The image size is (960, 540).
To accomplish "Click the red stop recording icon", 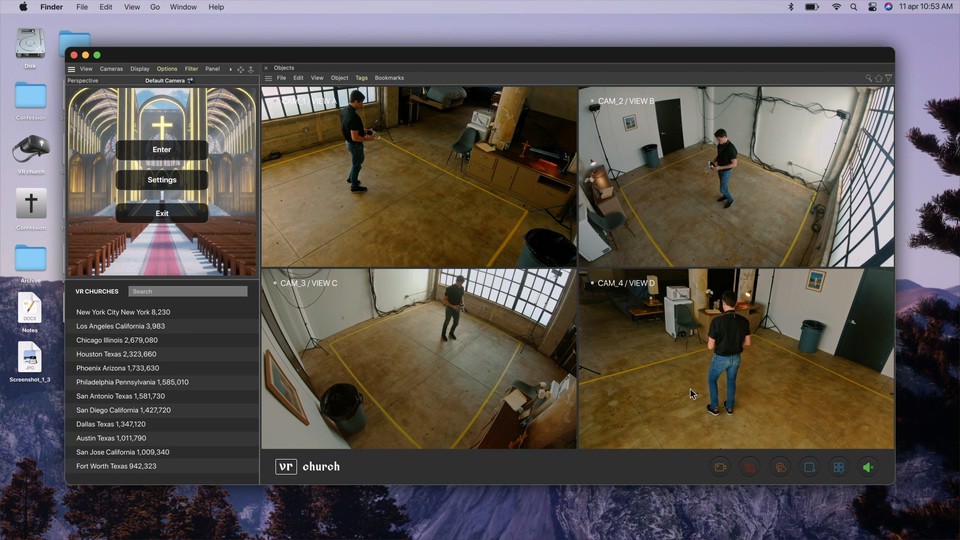I will [750, 467].
